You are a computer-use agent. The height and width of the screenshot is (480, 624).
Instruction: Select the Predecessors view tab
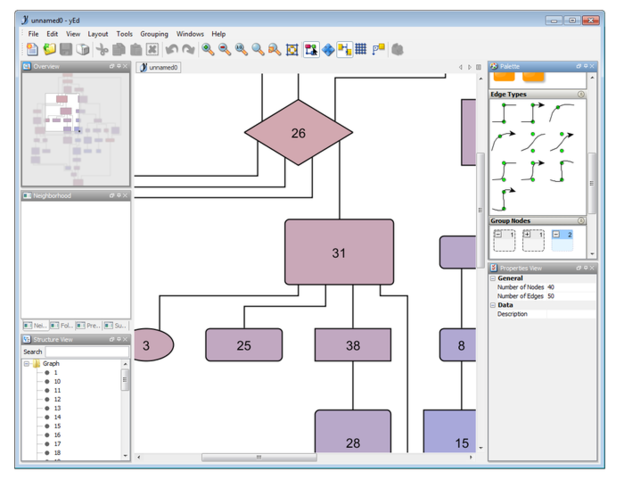point(88,326)
